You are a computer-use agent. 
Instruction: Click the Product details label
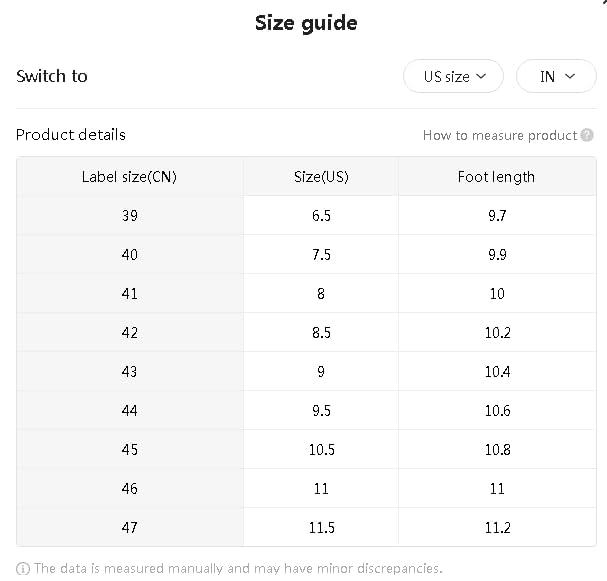71,135
